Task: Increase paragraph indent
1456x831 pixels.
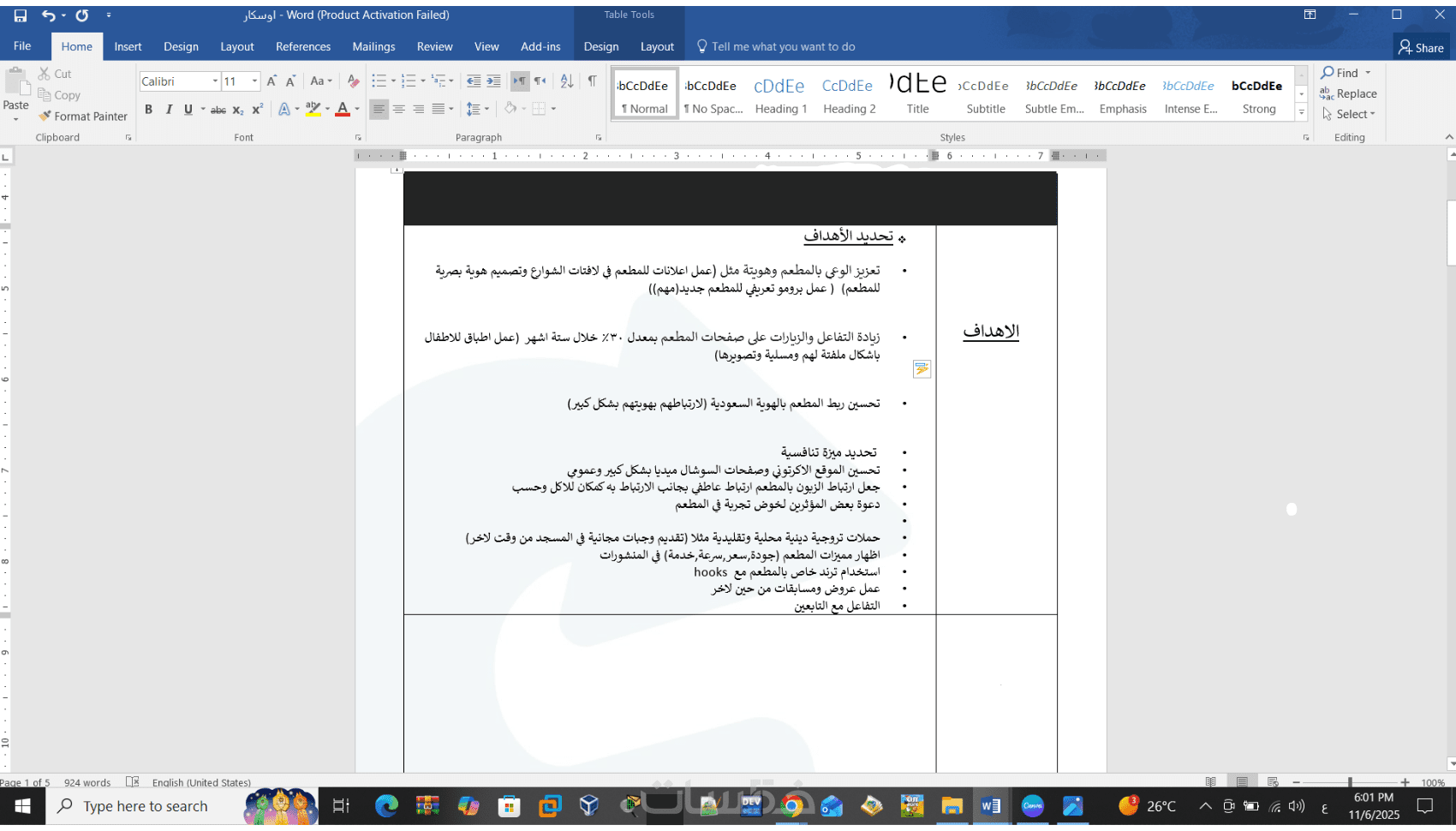Action: 493,81
